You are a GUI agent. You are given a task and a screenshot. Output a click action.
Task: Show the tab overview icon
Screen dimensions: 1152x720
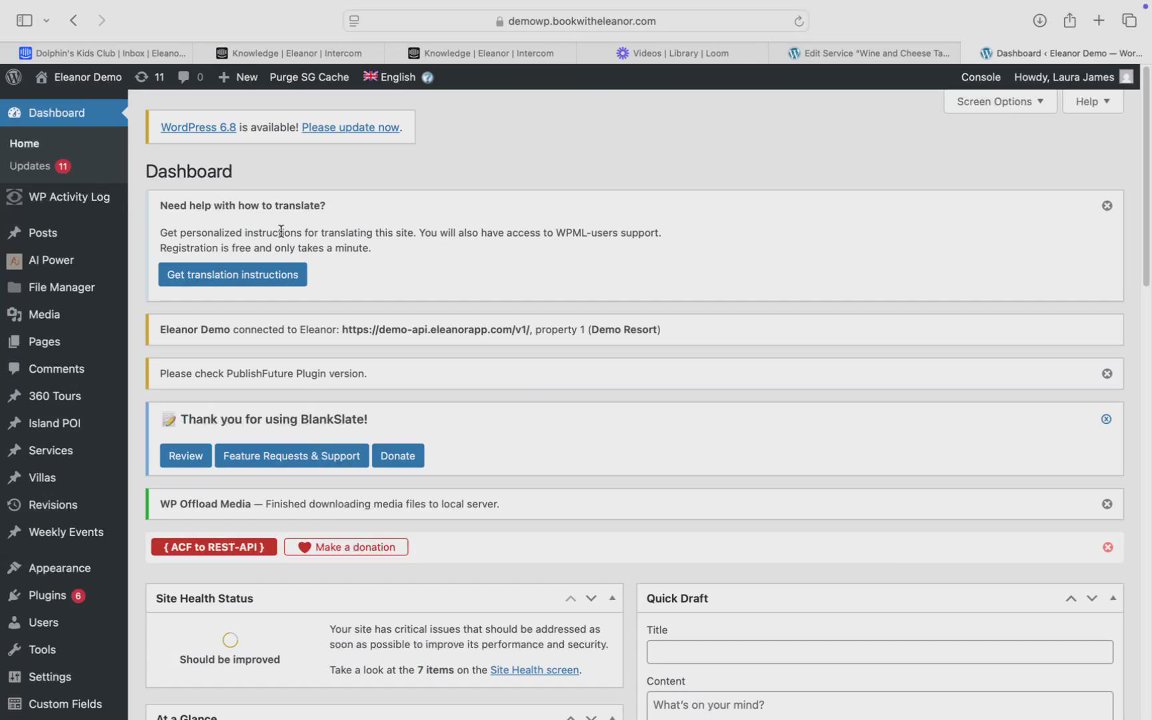tap(1129, 21)
